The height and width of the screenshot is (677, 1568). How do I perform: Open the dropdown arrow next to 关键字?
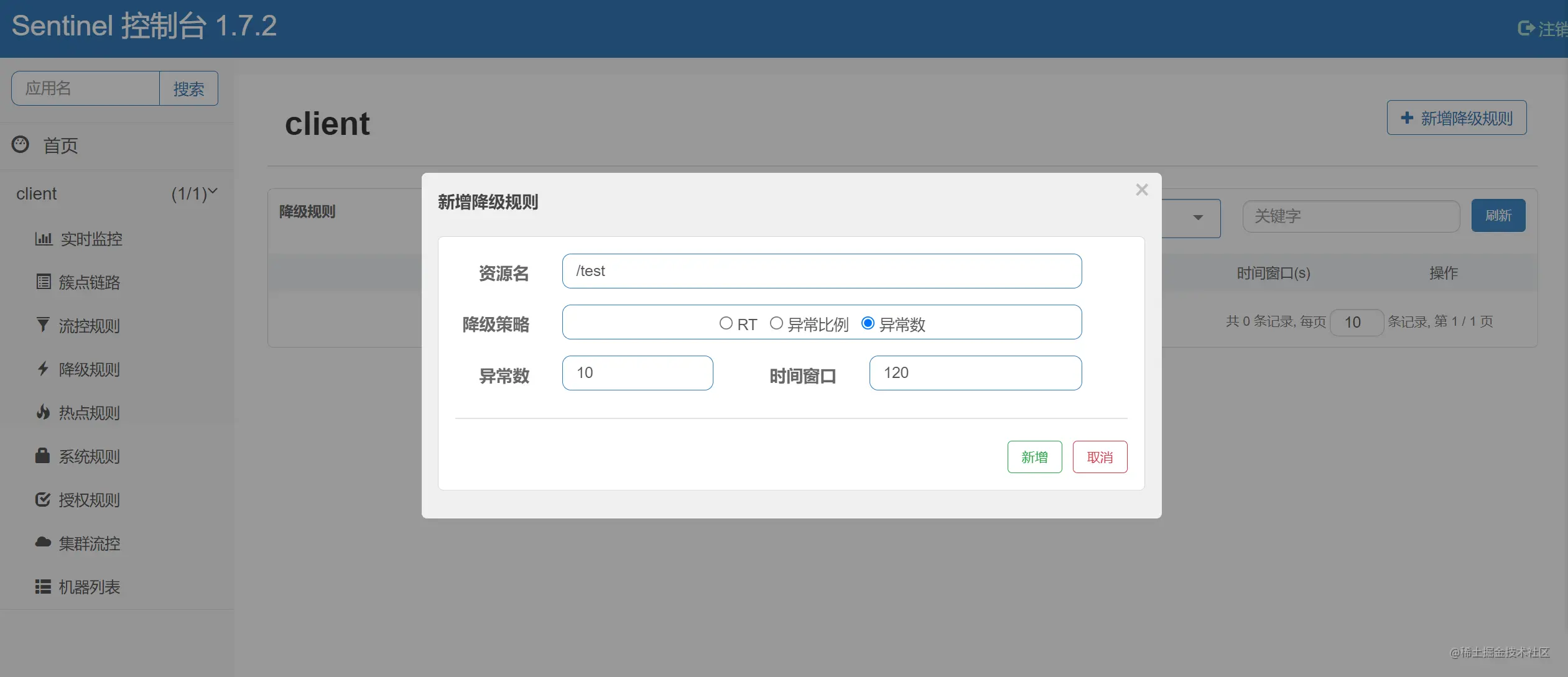(x=1198, y=218)
